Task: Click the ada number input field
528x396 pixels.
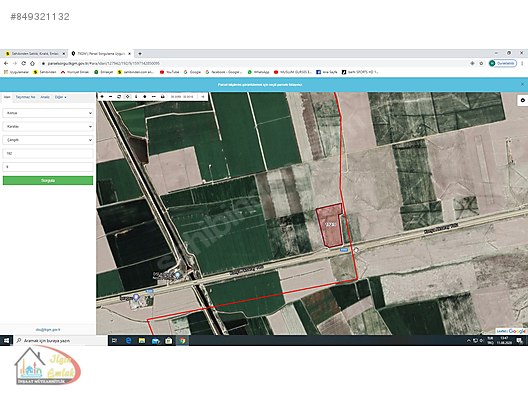Action: [x=48, y=153]
